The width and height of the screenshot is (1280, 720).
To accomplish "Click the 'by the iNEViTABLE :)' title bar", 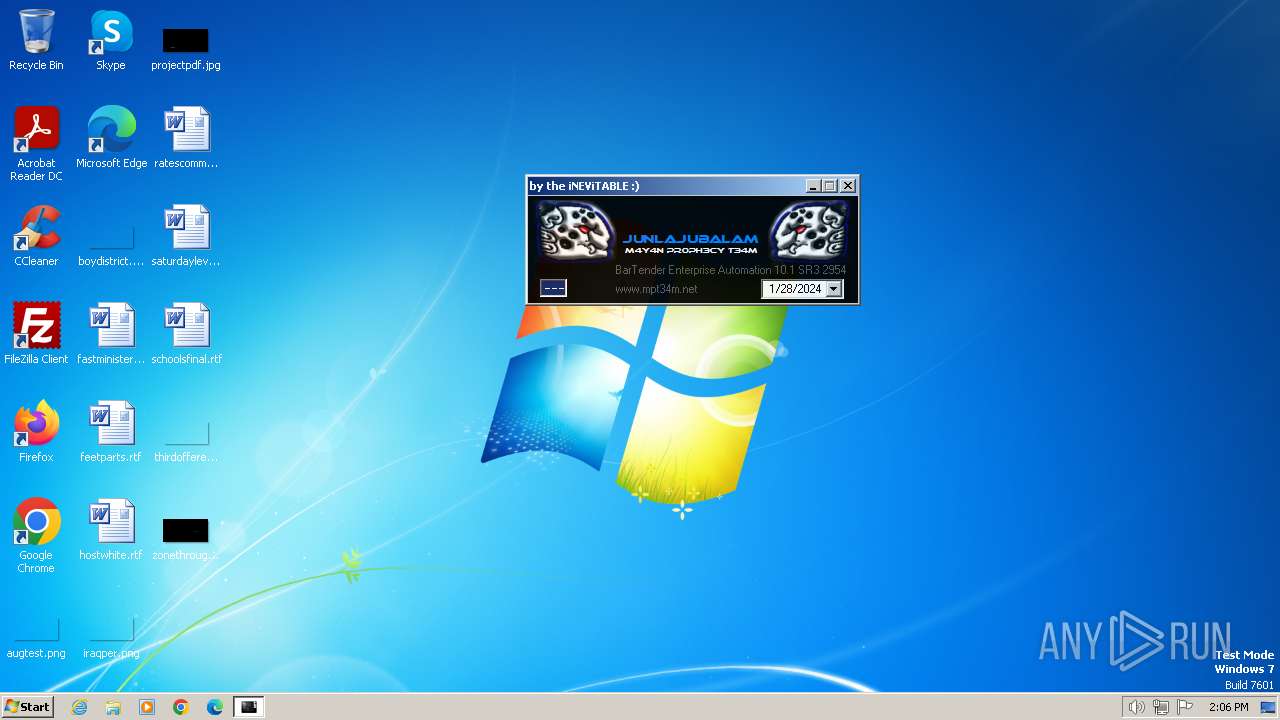I will tap(666, 186).
